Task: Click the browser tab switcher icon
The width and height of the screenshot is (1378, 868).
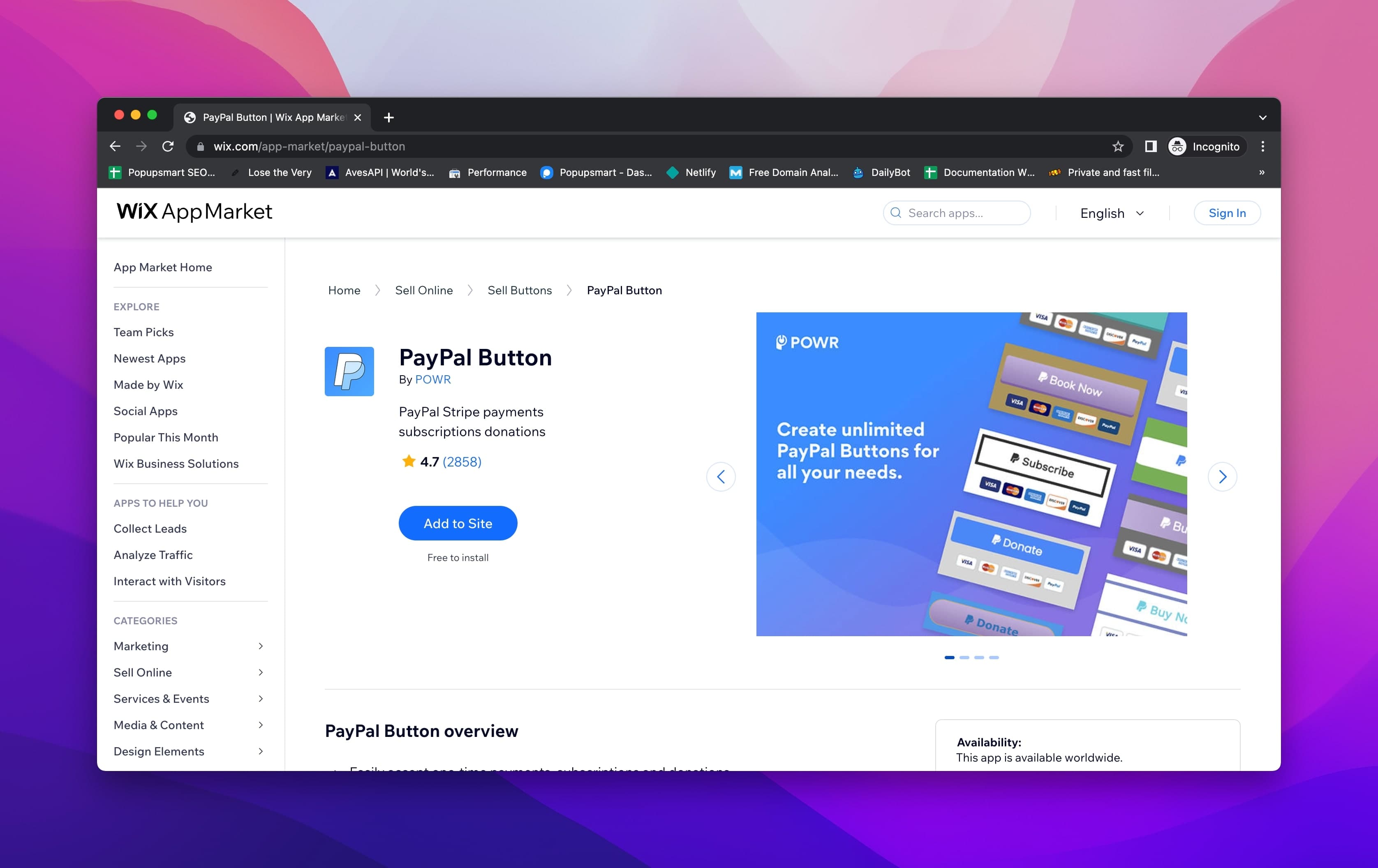Action: [x=1260, y=117]
